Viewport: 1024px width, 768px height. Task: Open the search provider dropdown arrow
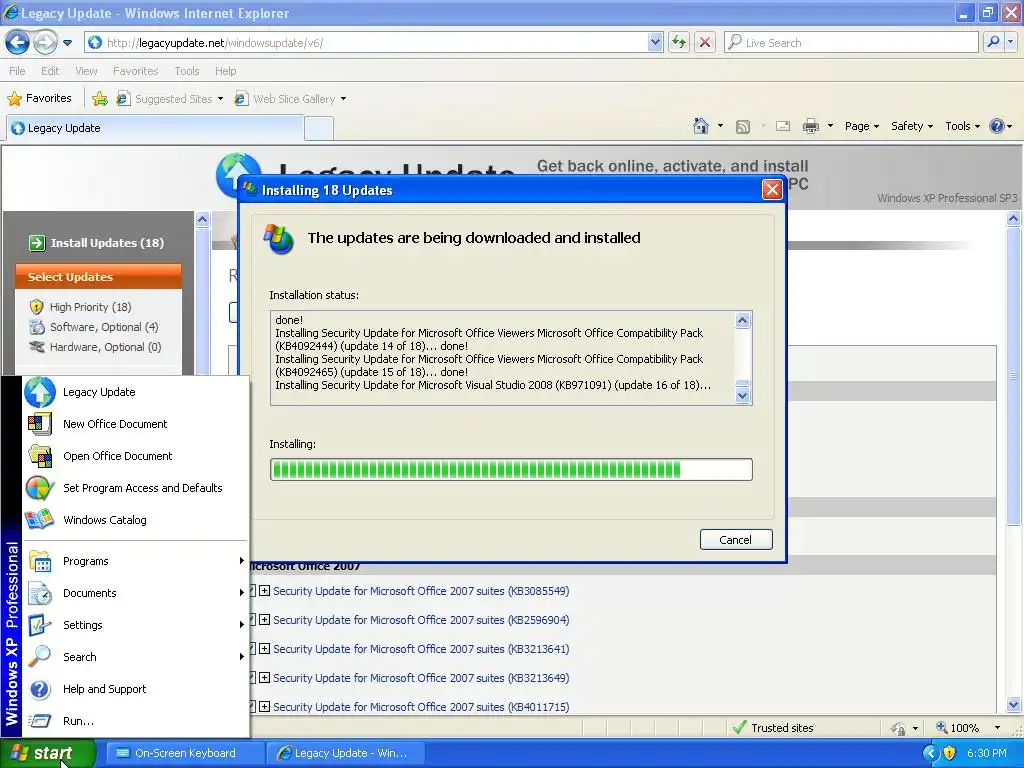[x=1011, y=42]
